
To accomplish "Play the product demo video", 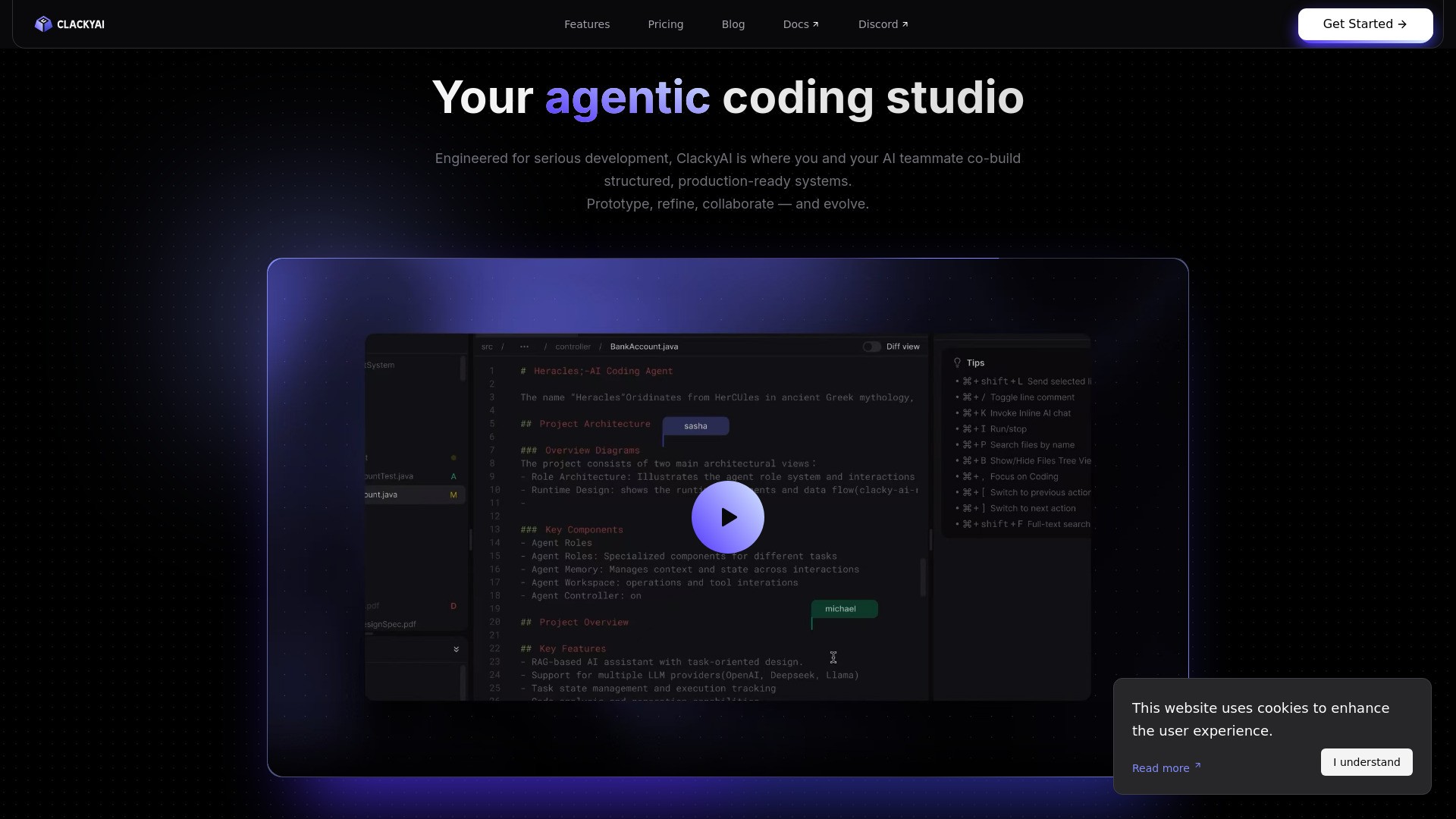I will (727, 517).
